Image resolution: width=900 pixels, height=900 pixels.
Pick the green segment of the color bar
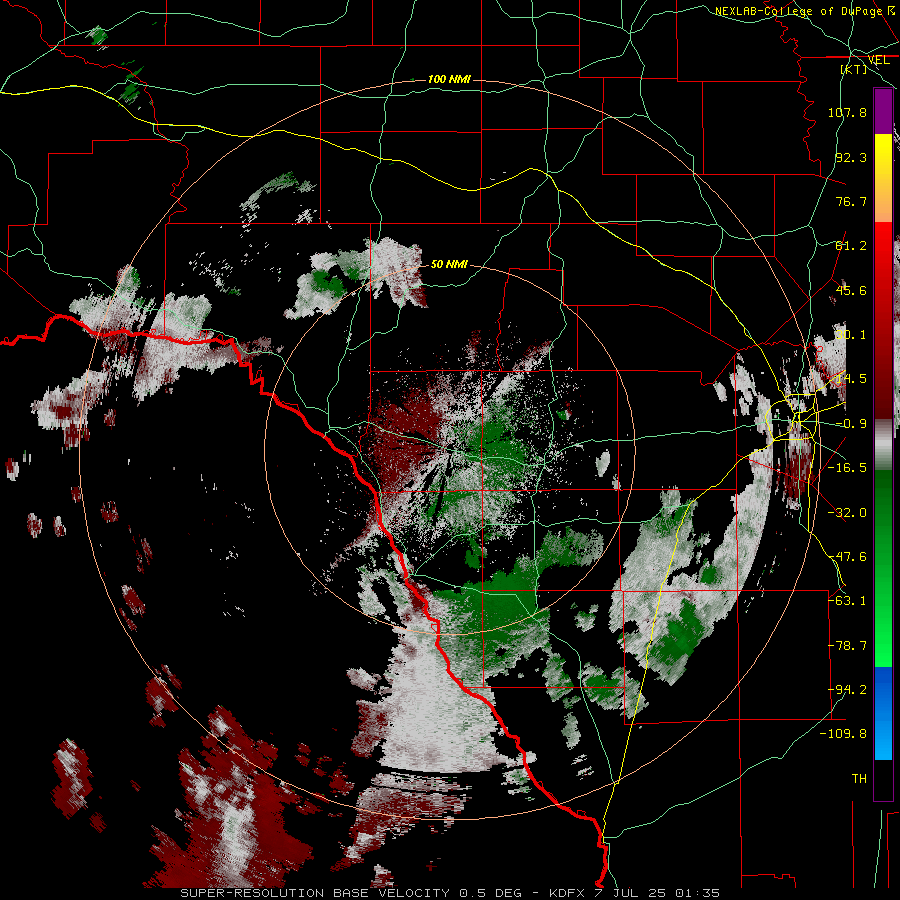[x=883, y=568]
